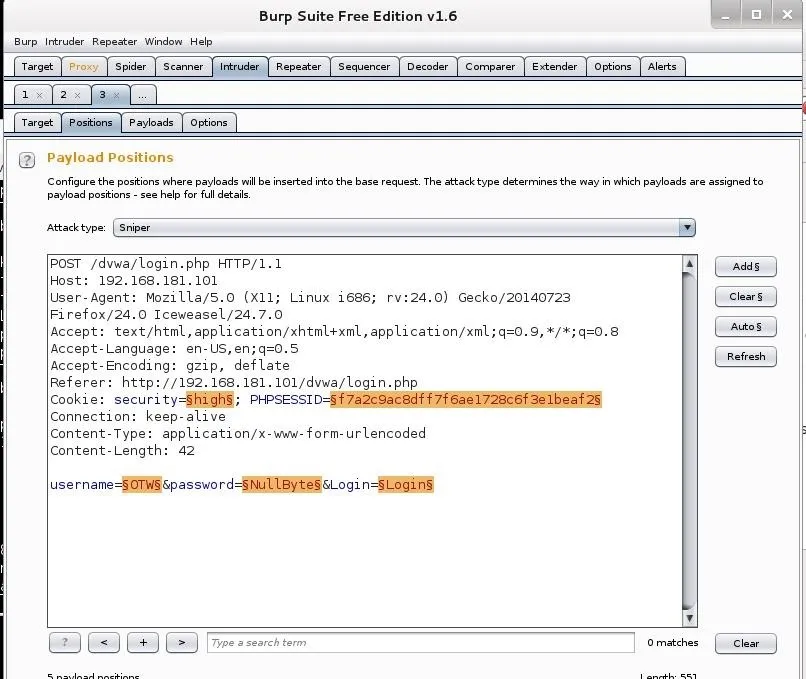Click the previous match < button
806x679 pixels.
coord(104,643)
